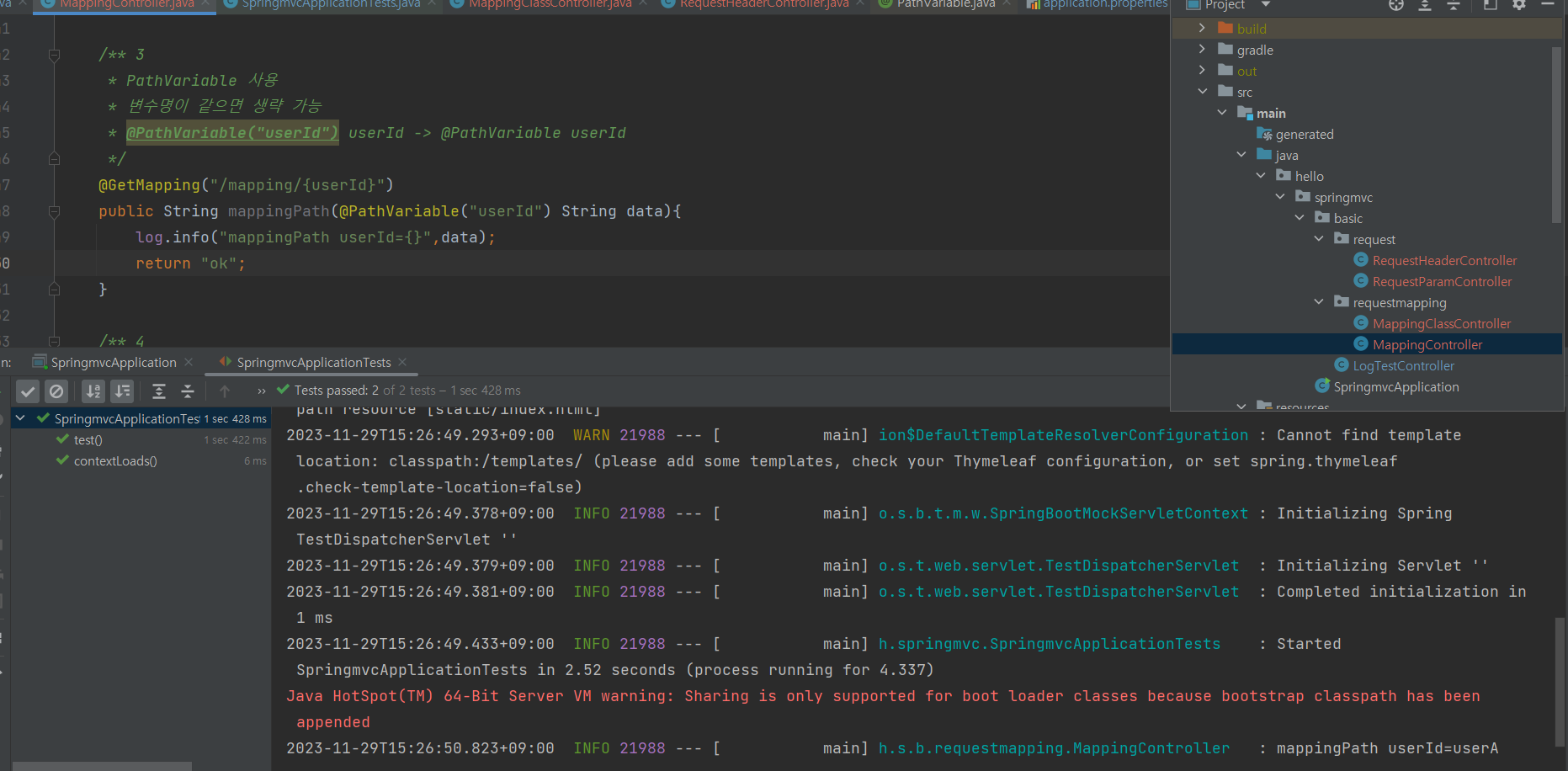Click console output vertical scrollbar

pos(1560,682)
